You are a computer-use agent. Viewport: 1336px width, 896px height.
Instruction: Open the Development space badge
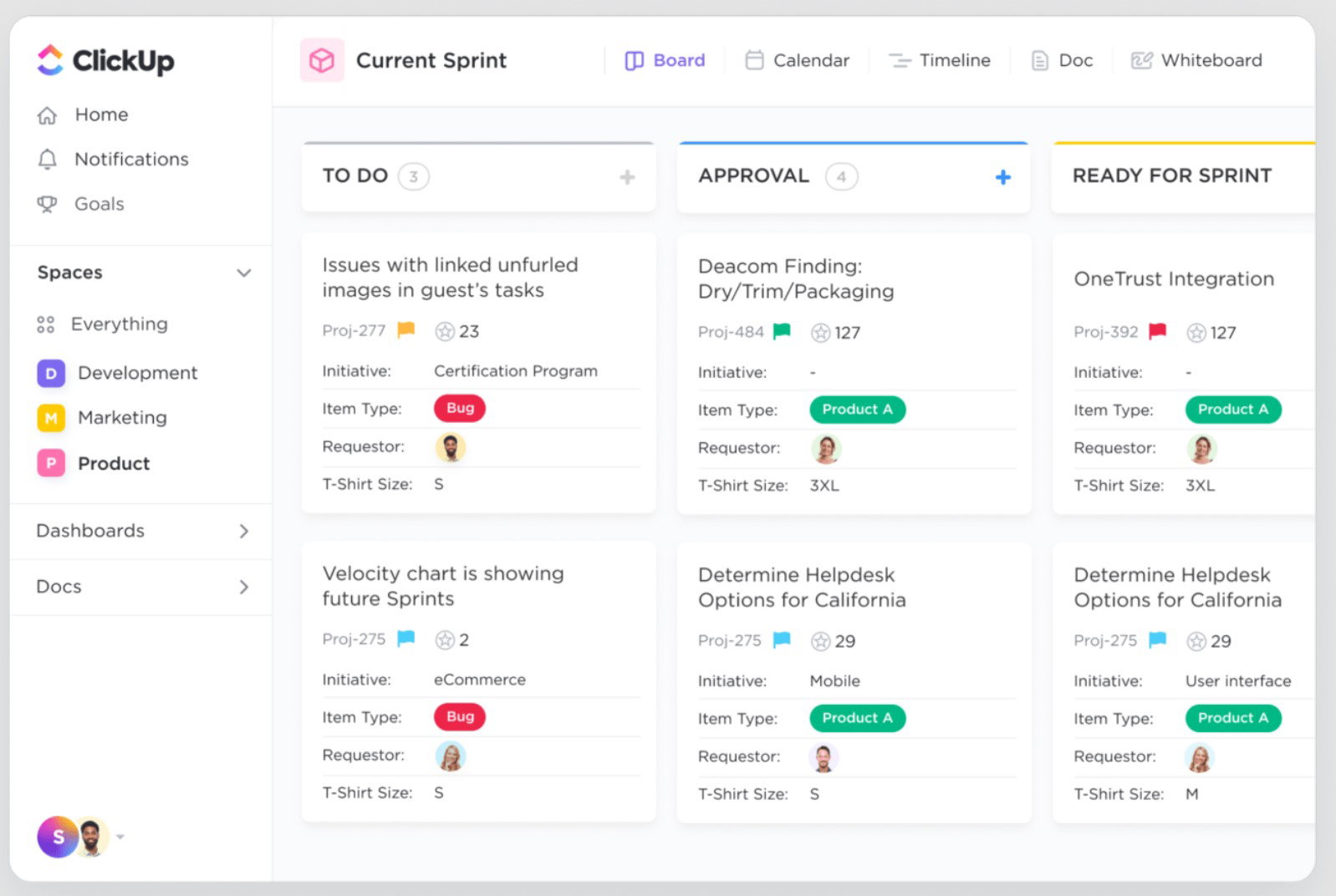pyautogui.click(x=51, y=373)
